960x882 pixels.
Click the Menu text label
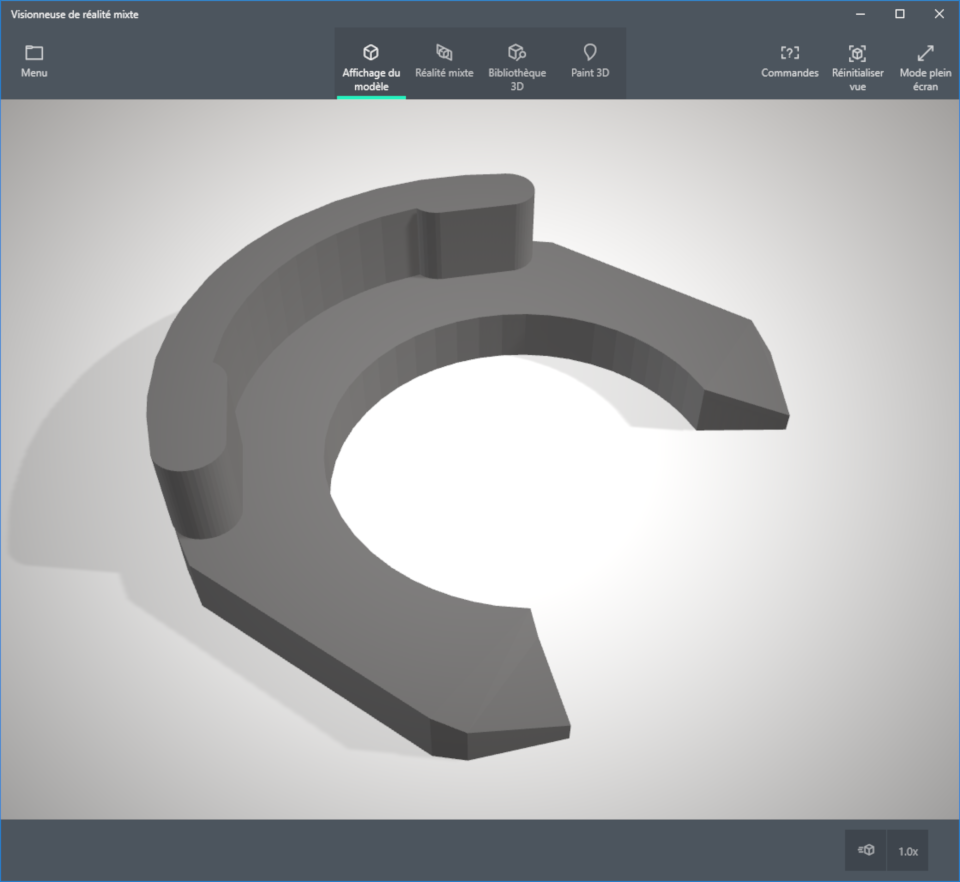pyautogui.click(x=34, y=73)
